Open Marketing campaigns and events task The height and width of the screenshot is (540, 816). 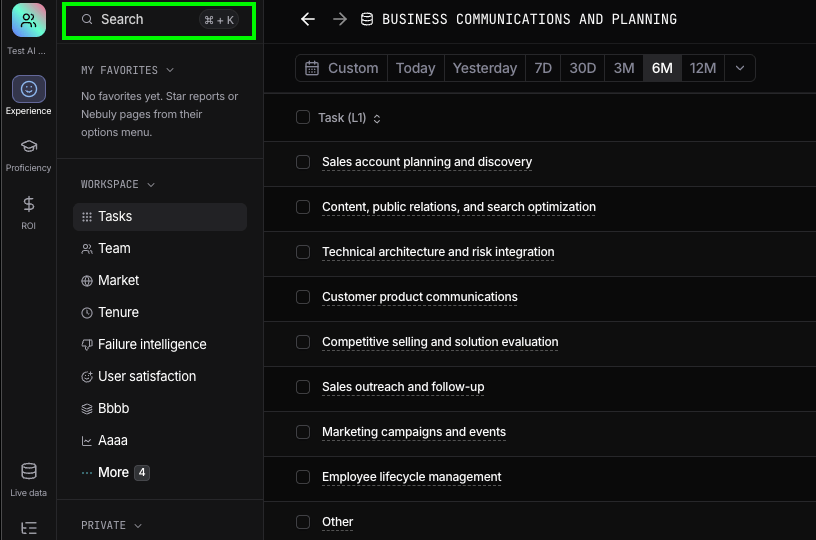click(414, 432)
